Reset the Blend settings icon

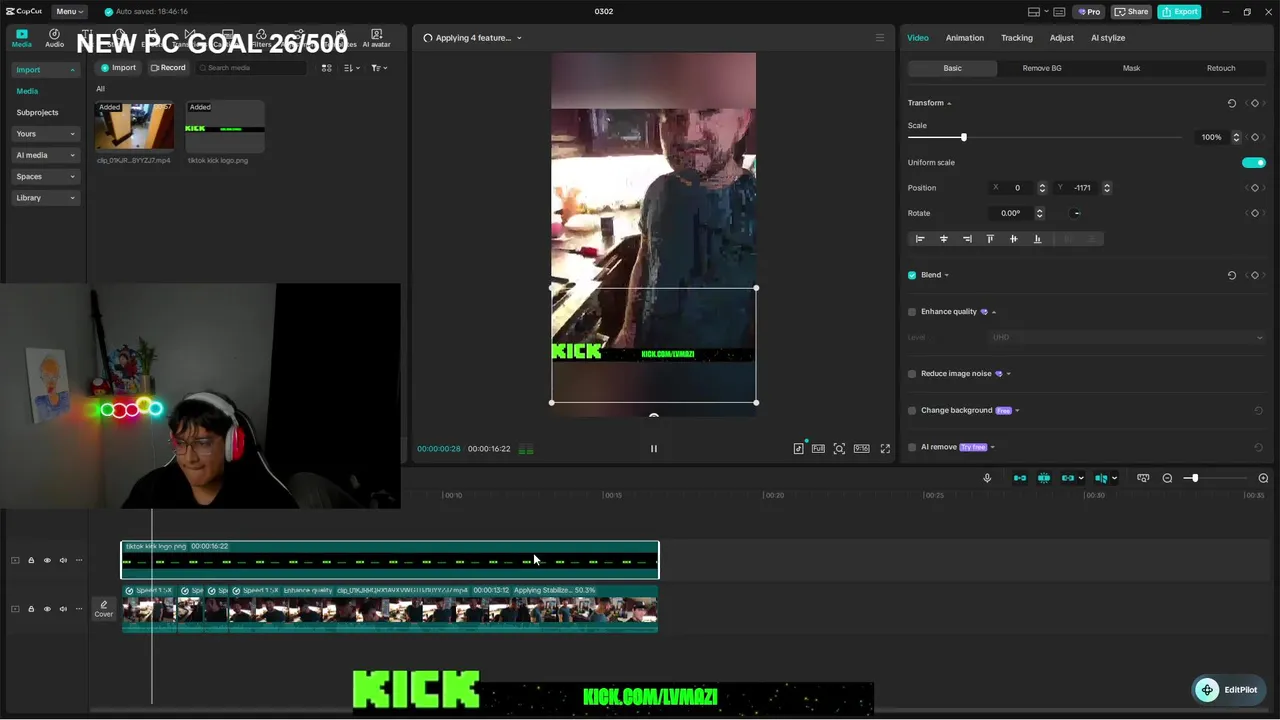(1231, 275)
